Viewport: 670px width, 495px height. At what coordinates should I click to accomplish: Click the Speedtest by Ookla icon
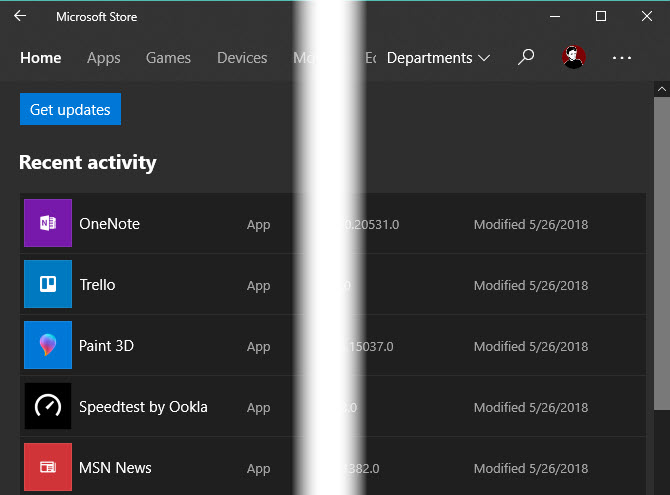click(48, 406)
